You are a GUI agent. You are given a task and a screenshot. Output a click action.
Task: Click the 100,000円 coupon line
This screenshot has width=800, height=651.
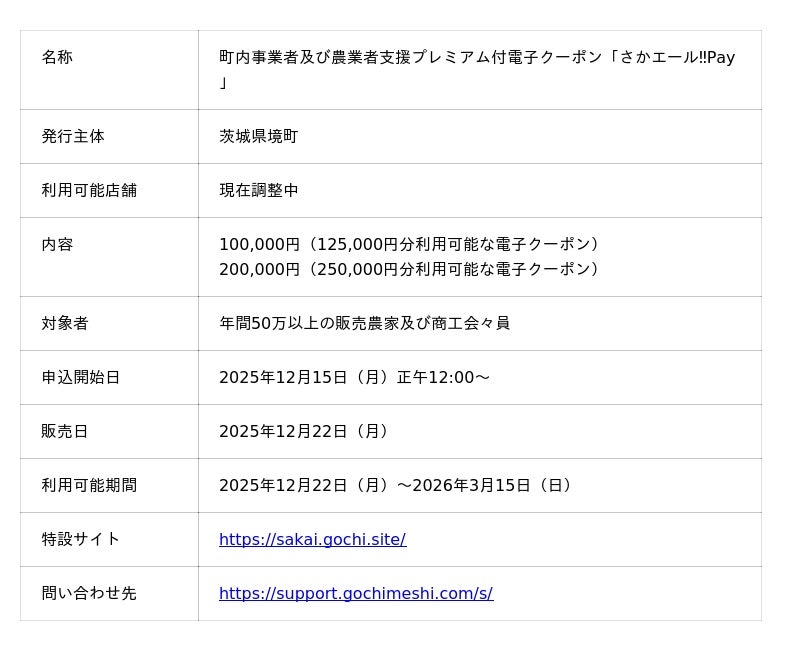click(411, 245)
